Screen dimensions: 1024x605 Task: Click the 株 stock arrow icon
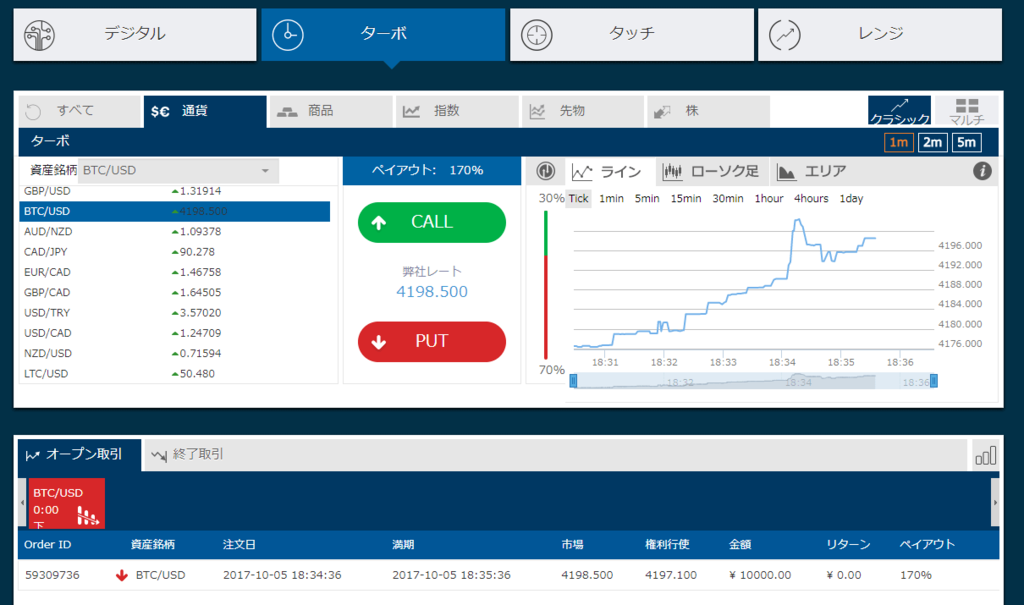662,112
